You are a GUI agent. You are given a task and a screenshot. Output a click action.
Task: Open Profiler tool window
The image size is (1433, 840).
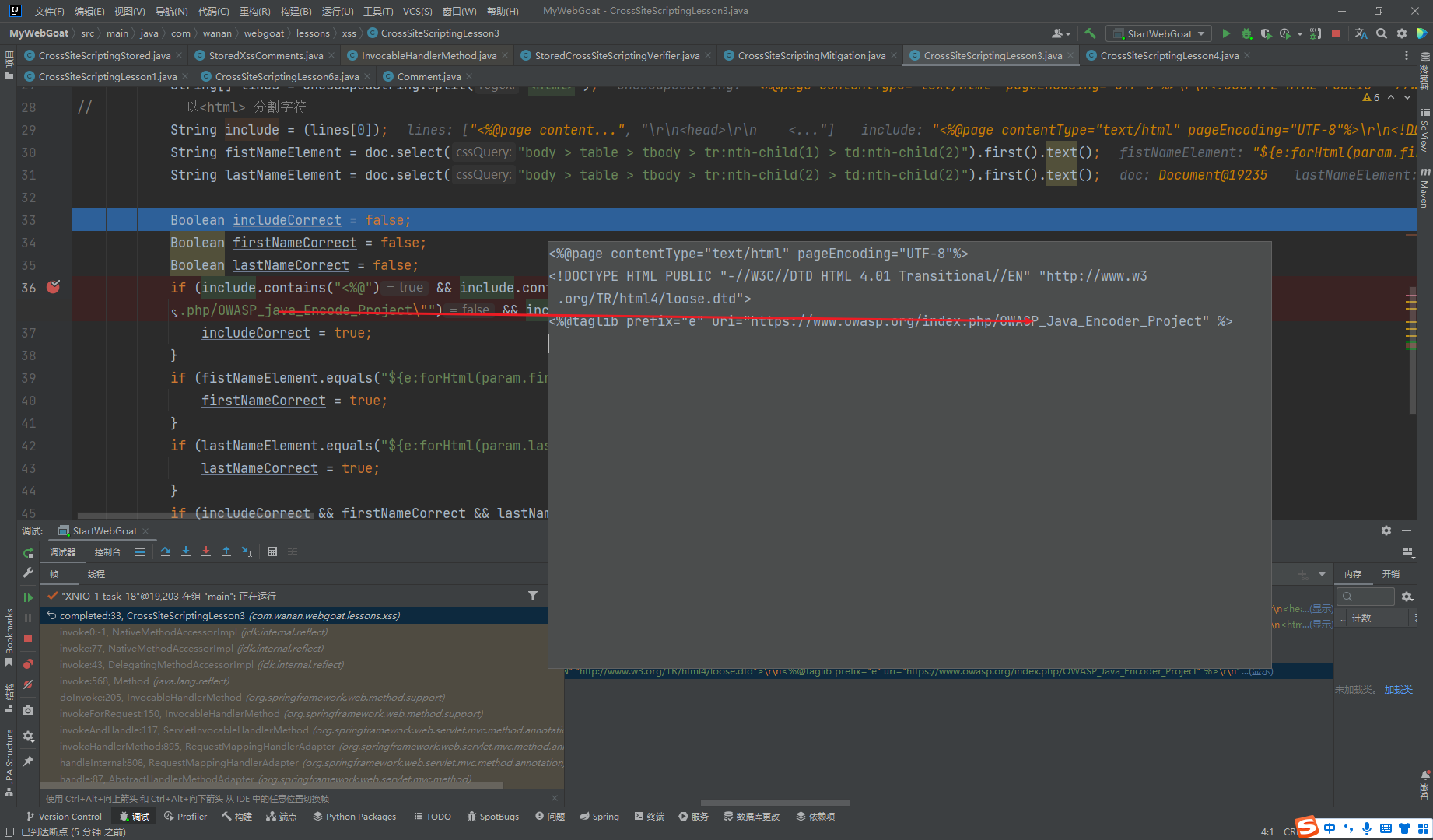click(x=185, y=816)
